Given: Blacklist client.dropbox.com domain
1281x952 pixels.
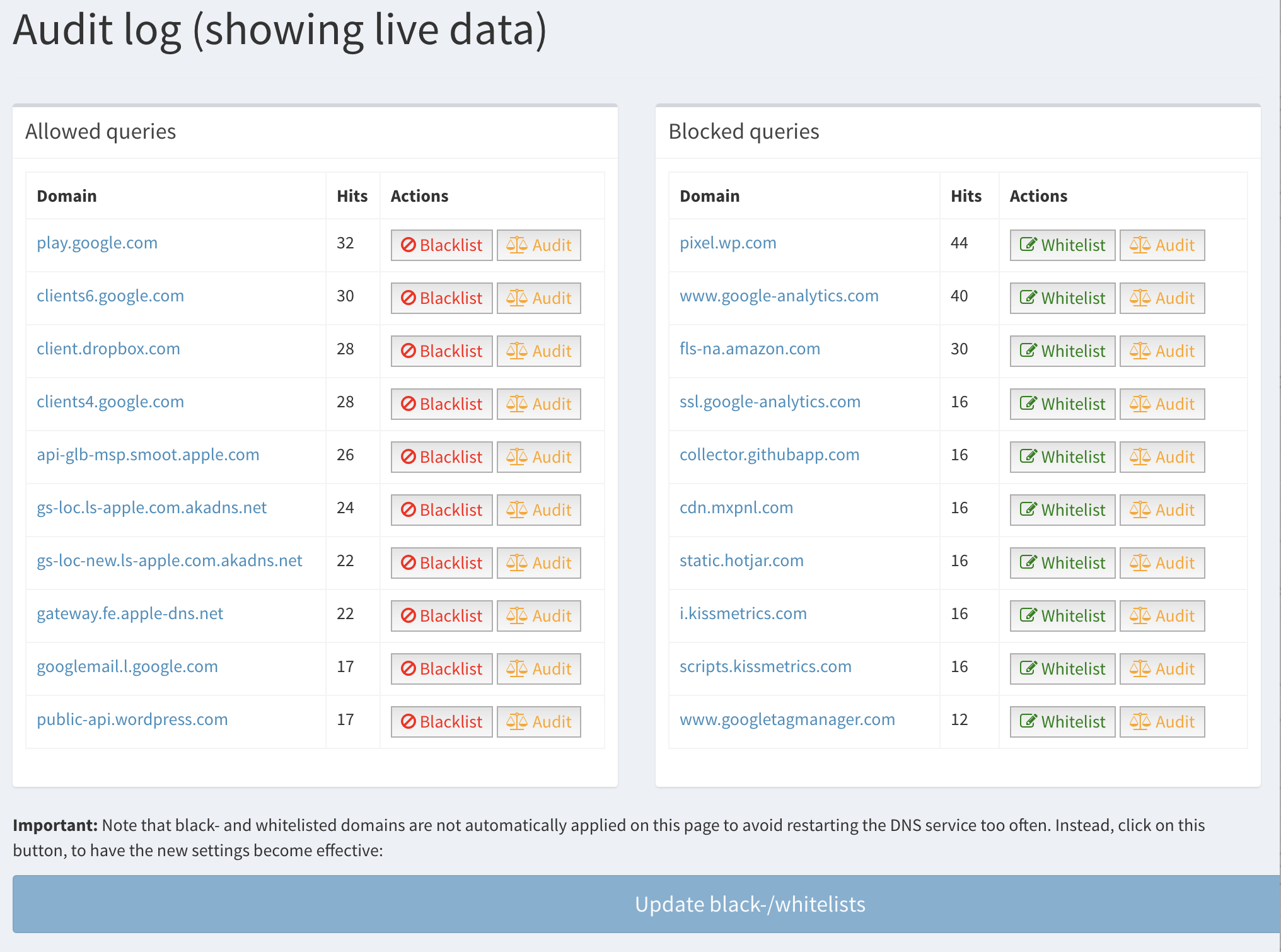Looking at the screenshot, I should 441,351.
